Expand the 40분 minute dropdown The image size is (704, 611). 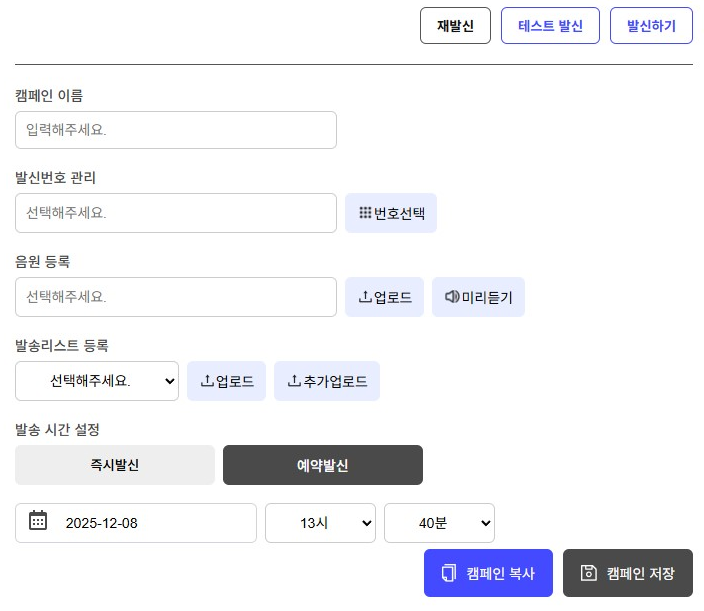[439, 523]
